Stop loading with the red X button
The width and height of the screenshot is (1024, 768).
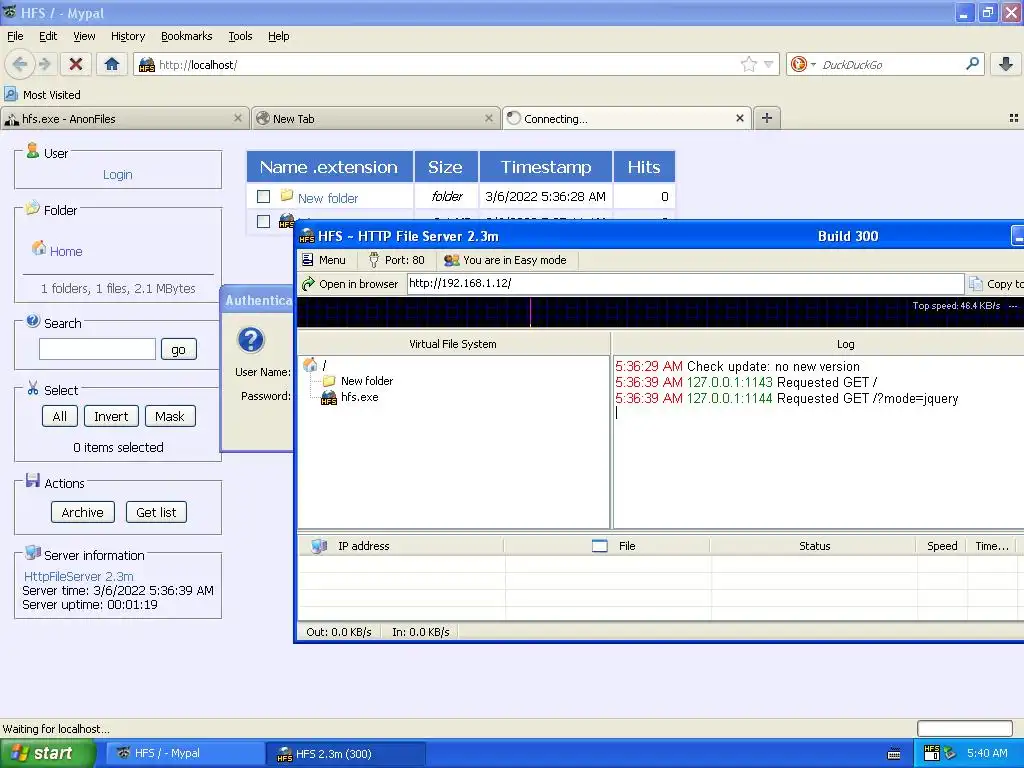76,64
